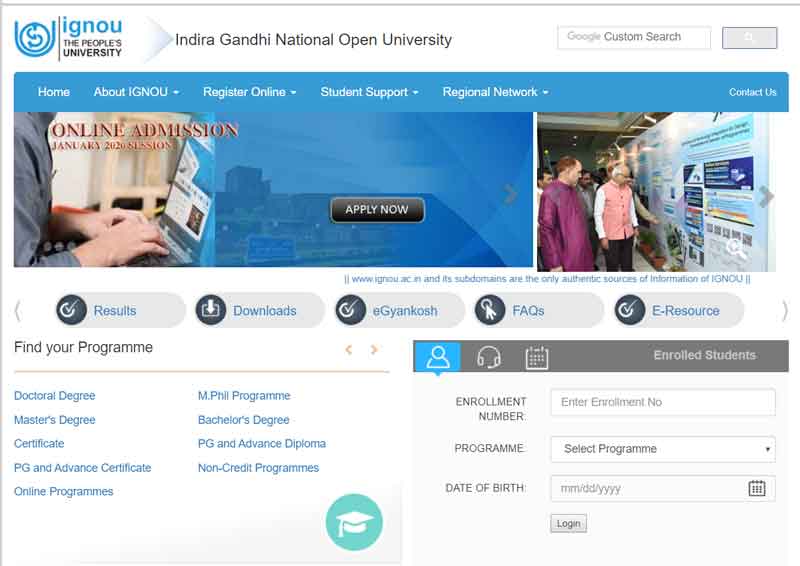The height and width of the screenshot is (566, 800).
Task: Select the student login person tab
Action: (438, 356)
